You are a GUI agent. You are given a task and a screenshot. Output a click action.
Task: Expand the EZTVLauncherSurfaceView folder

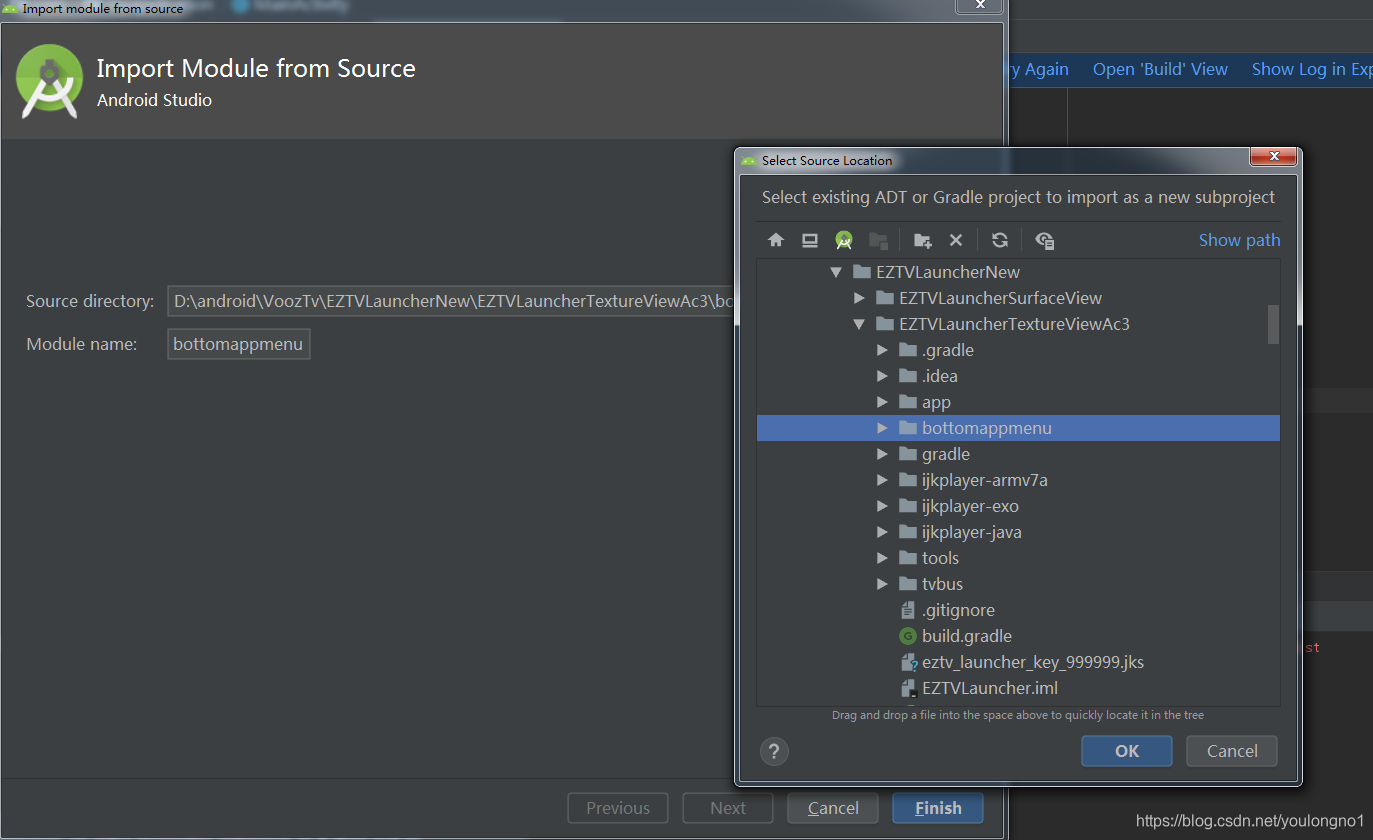coord(859,298)
